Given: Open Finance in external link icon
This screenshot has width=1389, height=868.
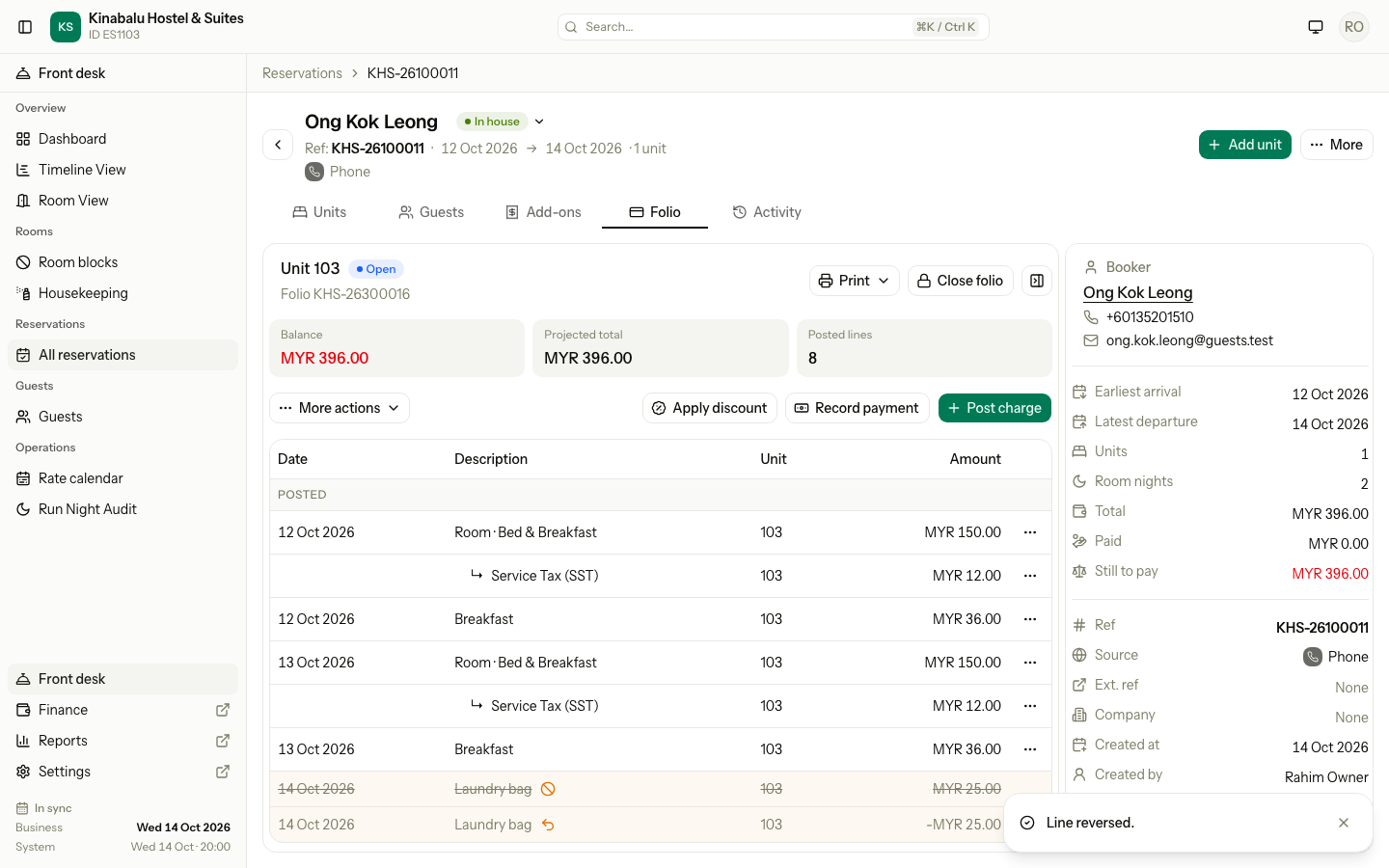Looking at the screenshot, I should [x=223, y=710].
